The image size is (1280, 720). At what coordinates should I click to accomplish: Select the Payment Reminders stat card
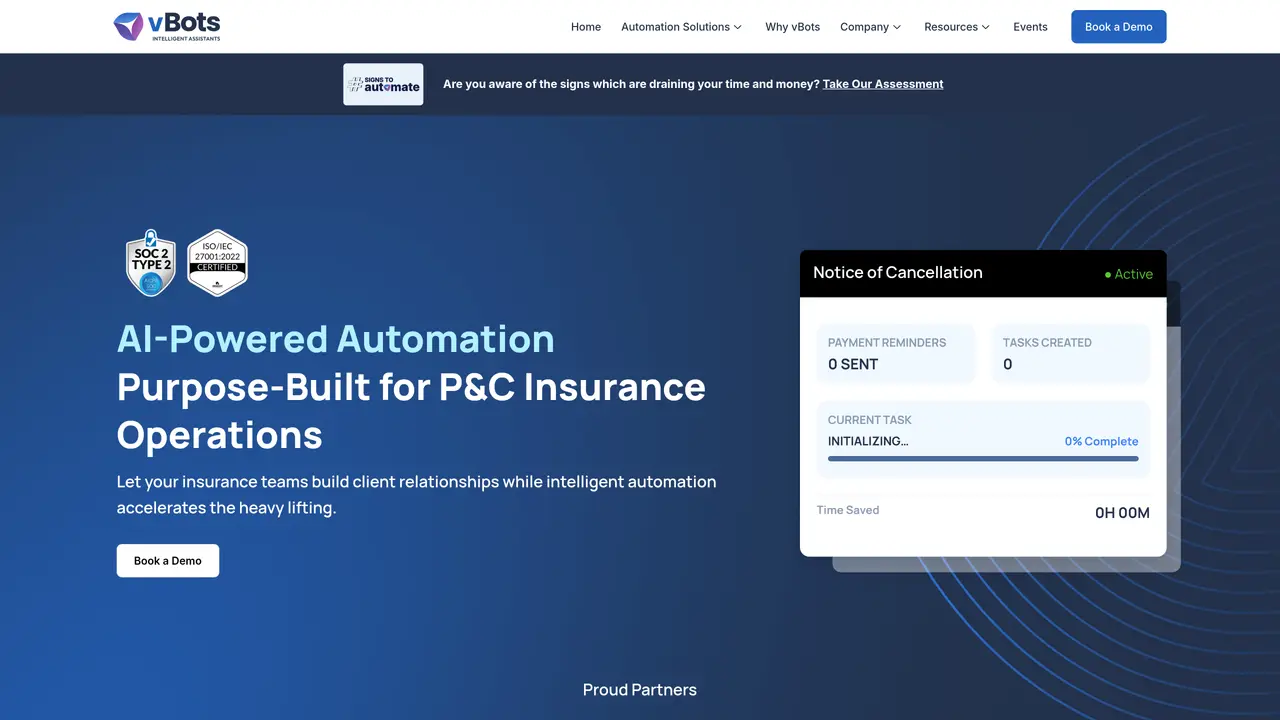tap(895, 353)
